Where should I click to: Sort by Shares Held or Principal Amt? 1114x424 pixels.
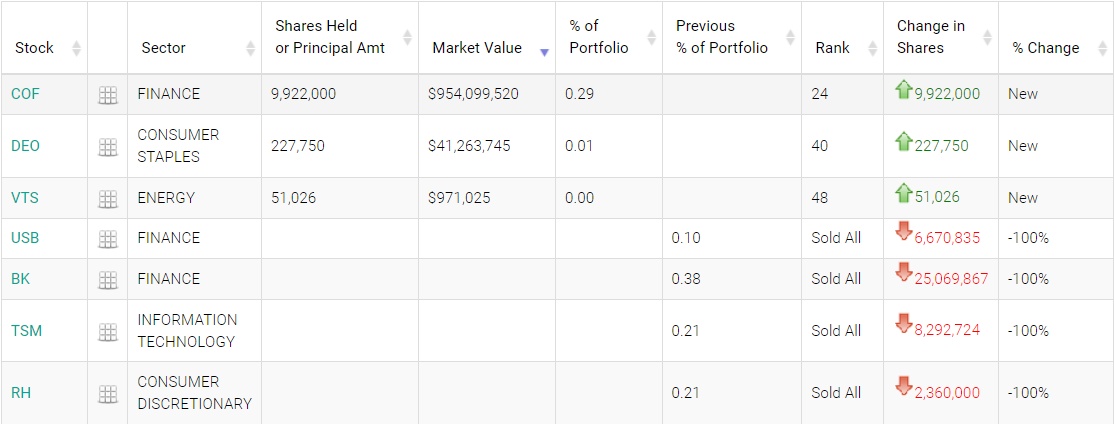pos(330,37)
